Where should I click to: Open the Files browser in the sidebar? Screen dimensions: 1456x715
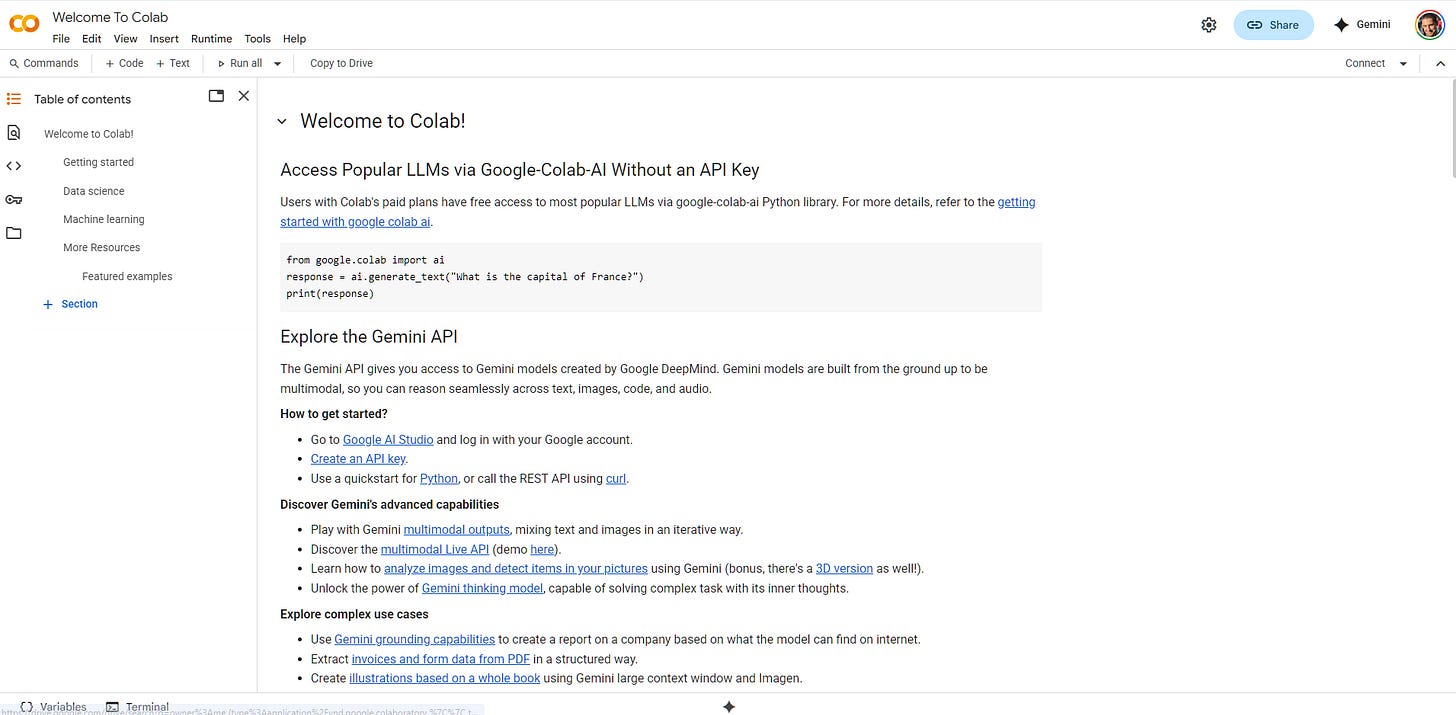[13, 233]
